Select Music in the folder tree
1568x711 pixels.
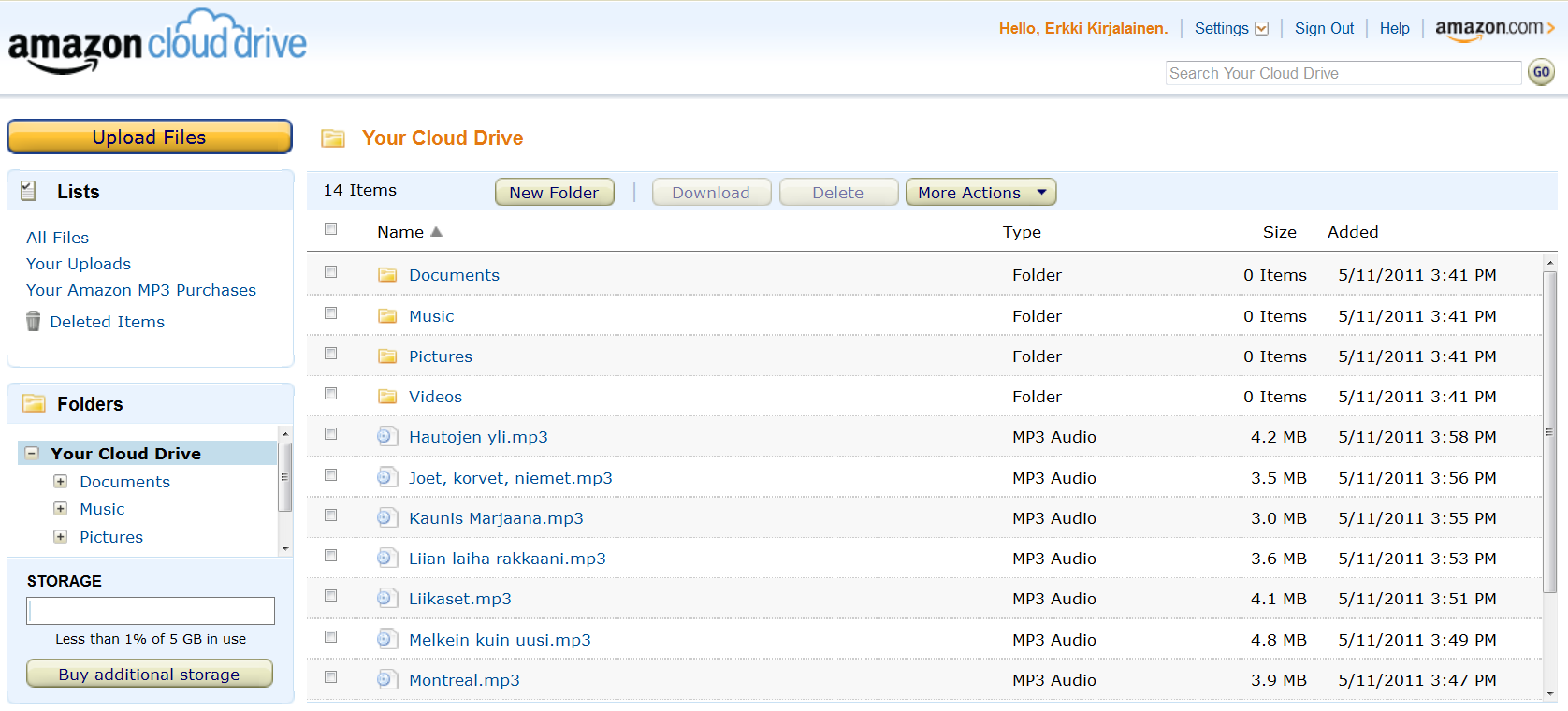[102, 509]
